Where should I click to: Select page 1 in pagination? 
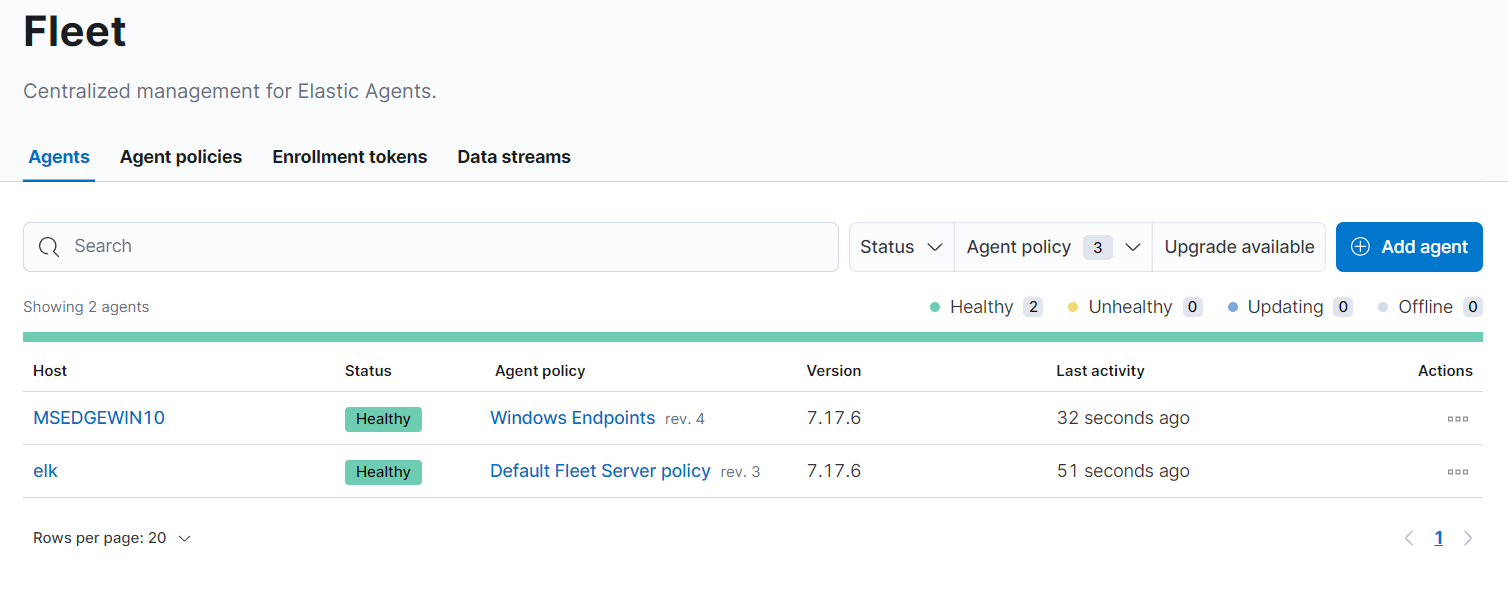point(1439,538)
